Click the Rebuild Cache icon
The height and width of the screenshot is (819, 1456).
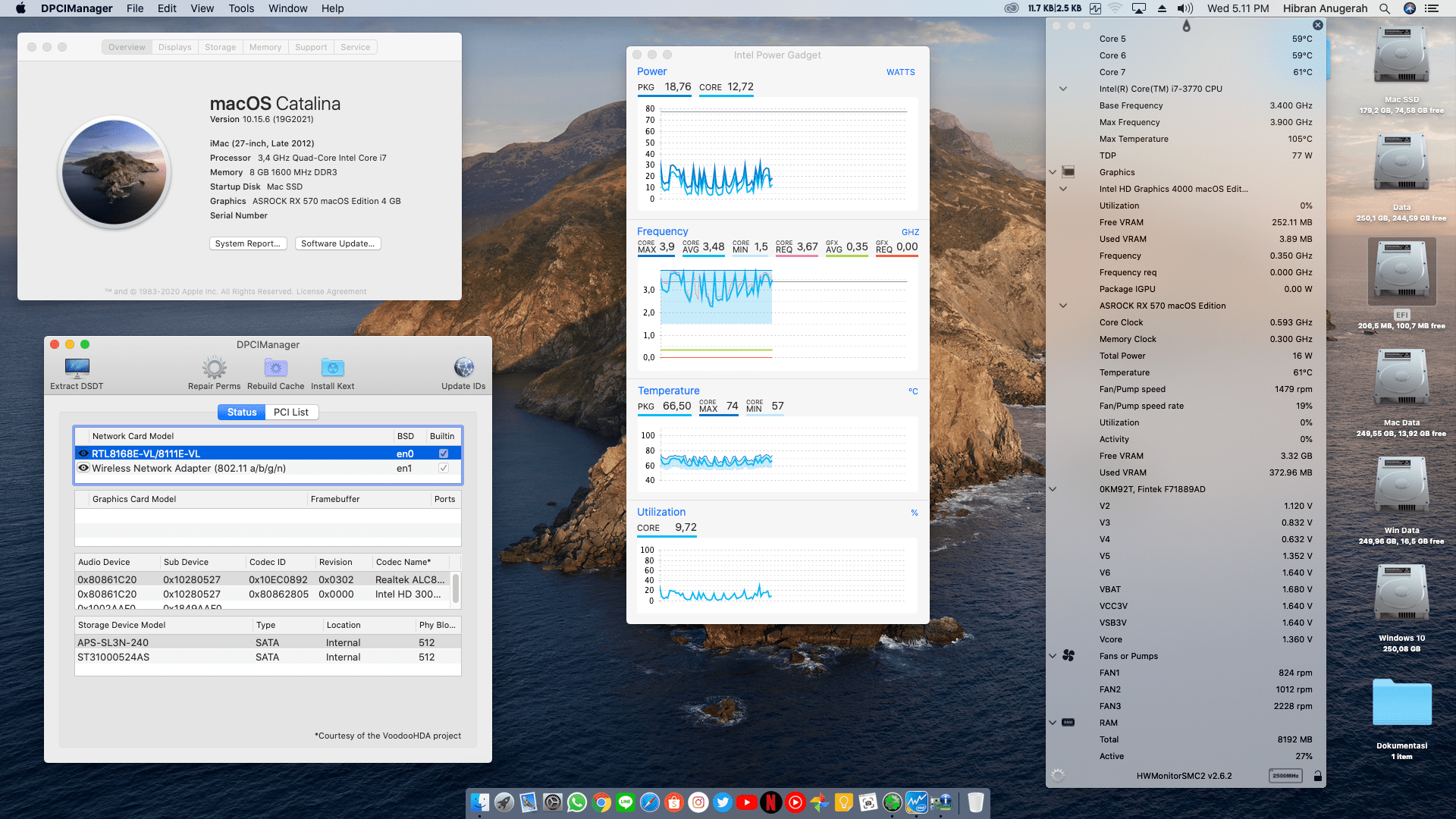point(275,369)
